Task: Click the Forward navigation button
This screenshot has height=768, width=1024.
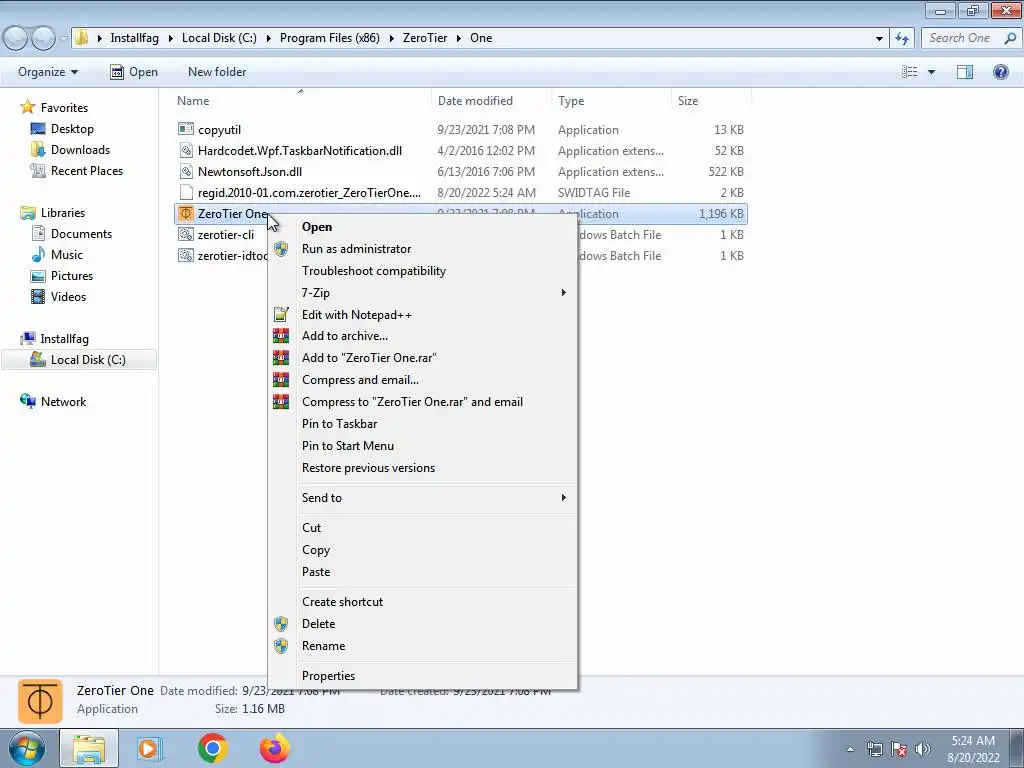Action: [43, 38]
